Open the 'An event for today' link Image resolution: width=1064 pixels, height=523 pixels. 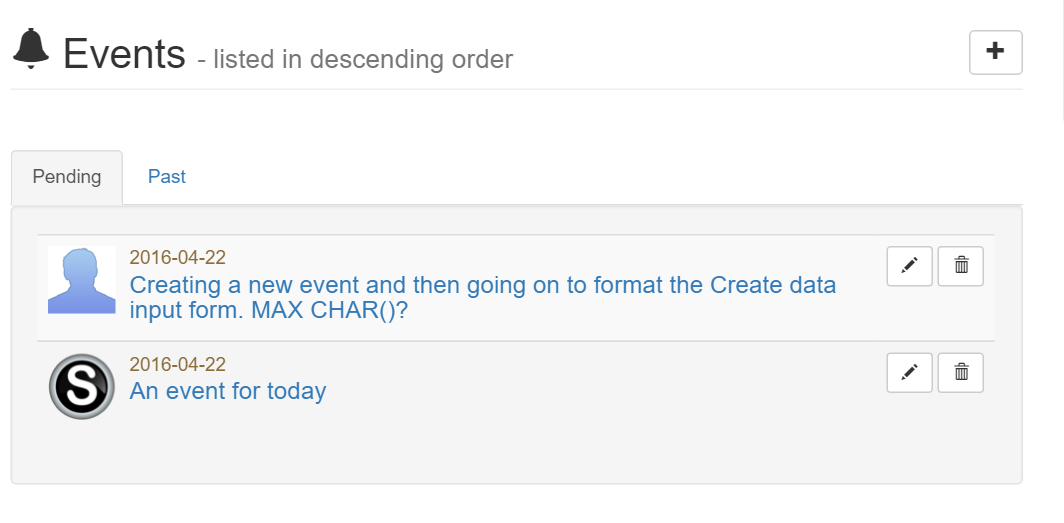pyautogui.click(x=228, y=391)
